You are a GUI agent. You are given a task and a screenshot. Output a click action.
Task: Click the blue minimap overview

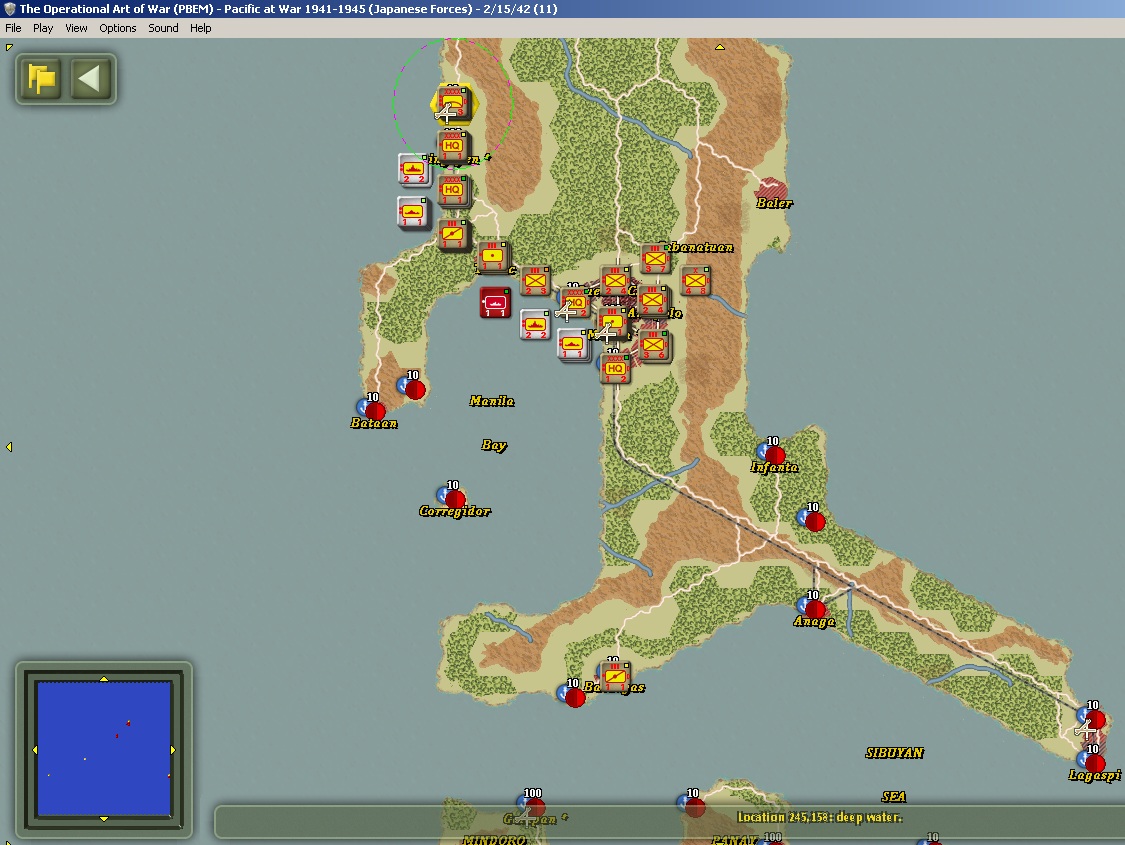coord(104,749)
